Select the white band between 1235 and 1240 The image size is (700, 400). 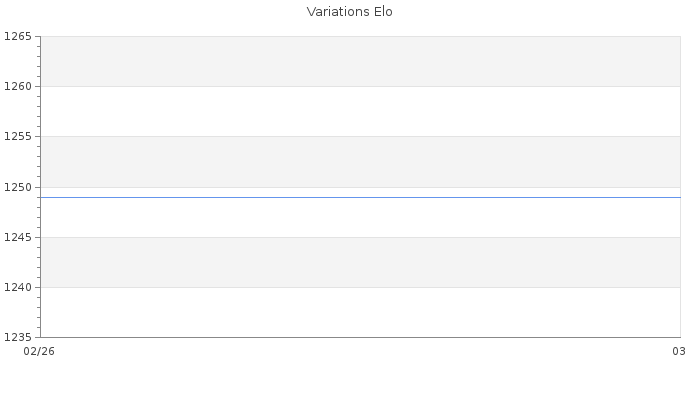[x=360, y=312]
